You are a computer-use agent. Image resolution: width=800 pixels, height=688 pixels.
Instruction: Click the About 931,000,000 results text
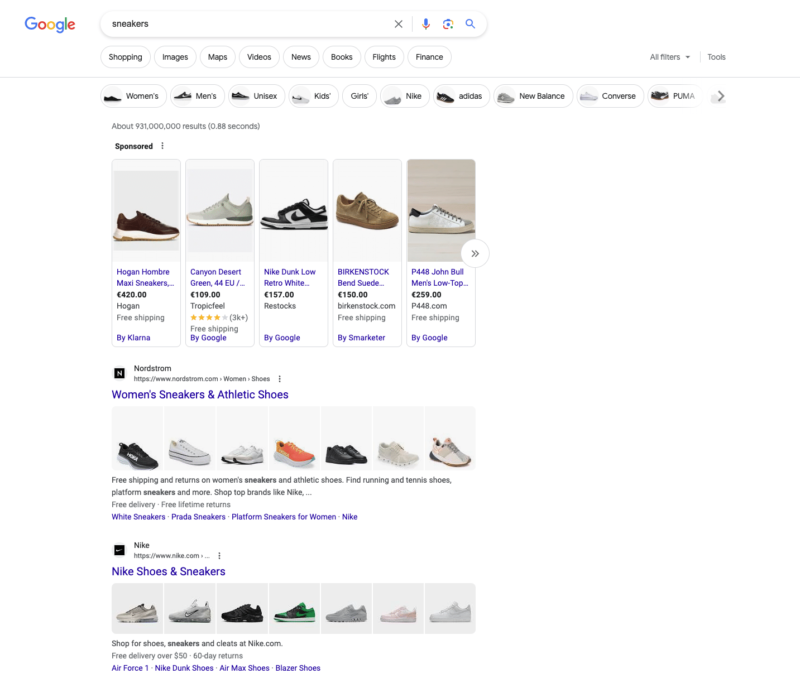(x=186, y=126)
